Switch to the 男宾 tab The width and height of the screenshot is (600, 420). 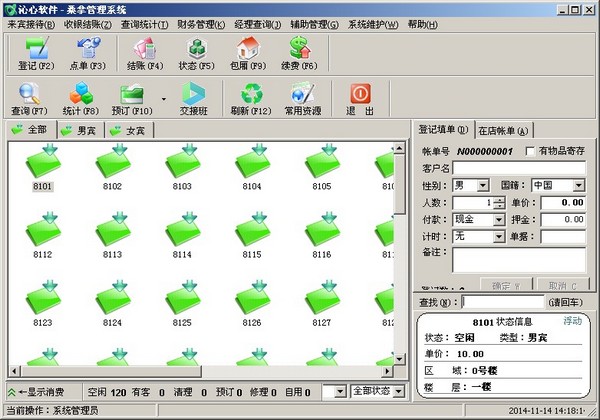tap(81, 131)
